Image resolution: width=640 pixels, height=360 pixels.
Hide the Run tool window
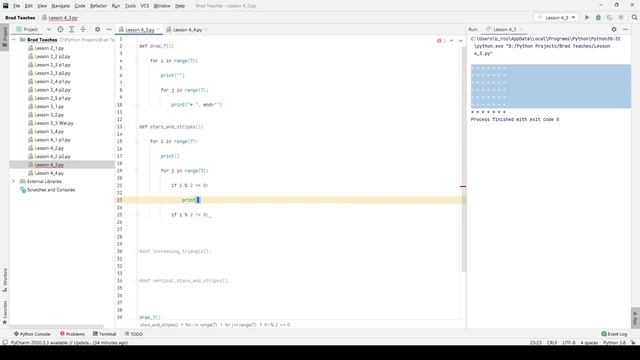click(625, 29)
